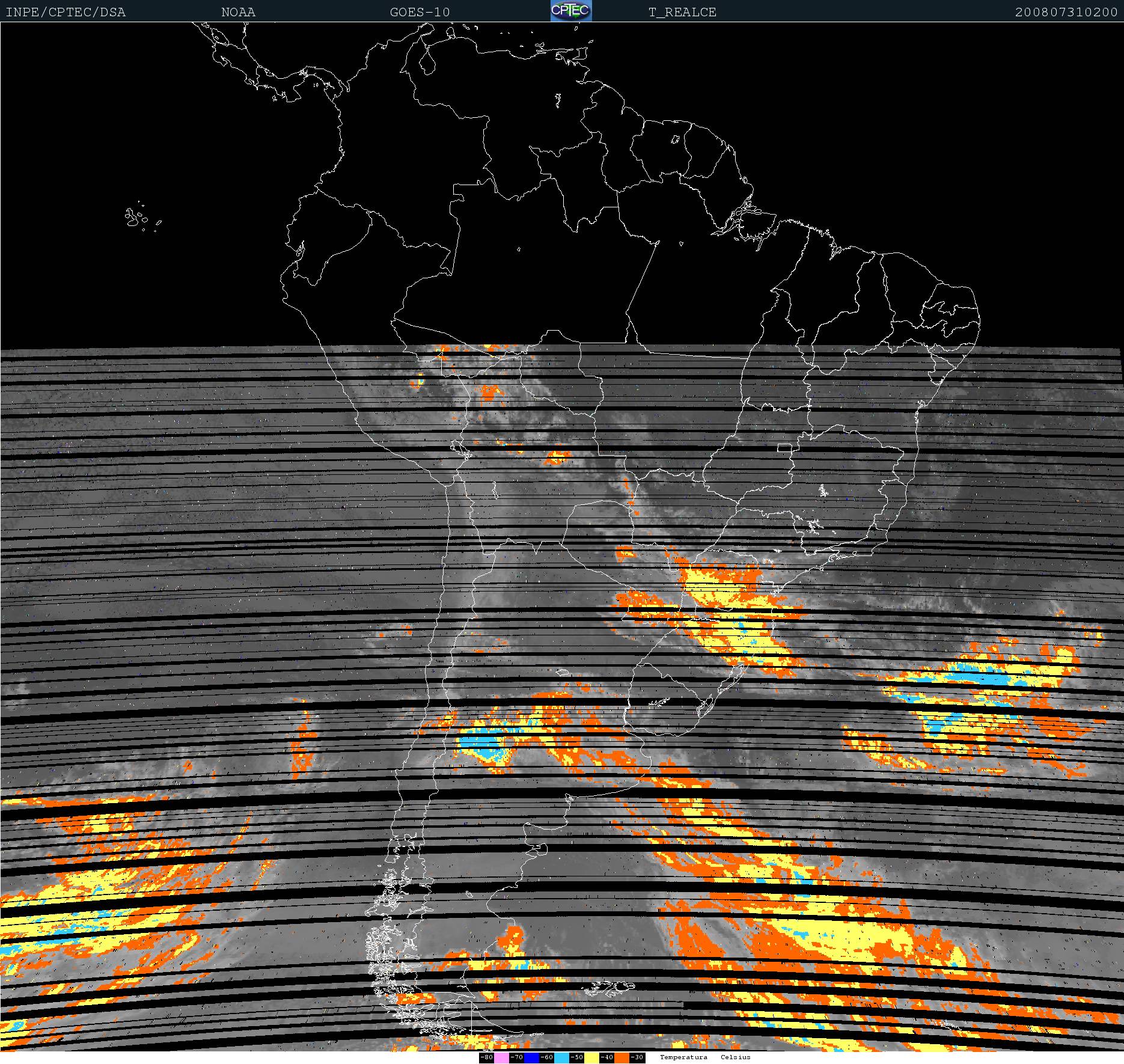1124x1064 pixels.
Task: Pick the pink -70 legend swatch
Action: point(501,1057)
